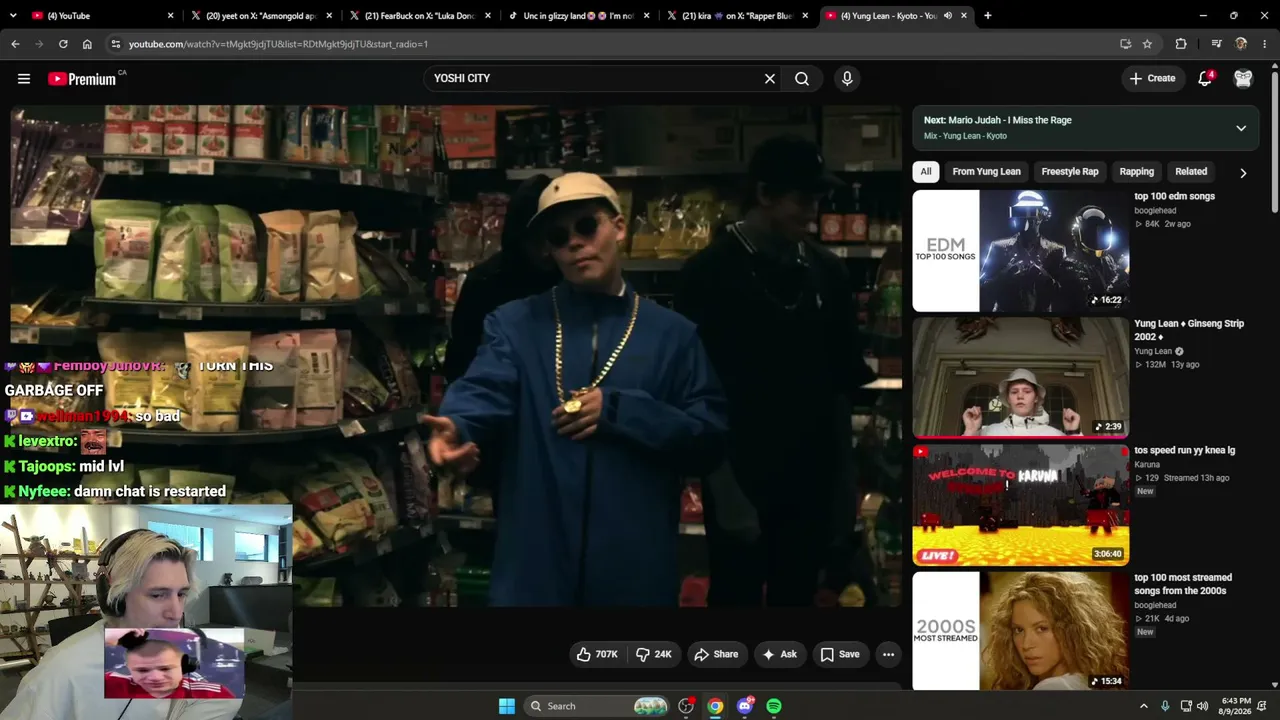This screenshot has width=1280, height=720.
Task: Select the All filter chip
Action: [x=926, y=171]
